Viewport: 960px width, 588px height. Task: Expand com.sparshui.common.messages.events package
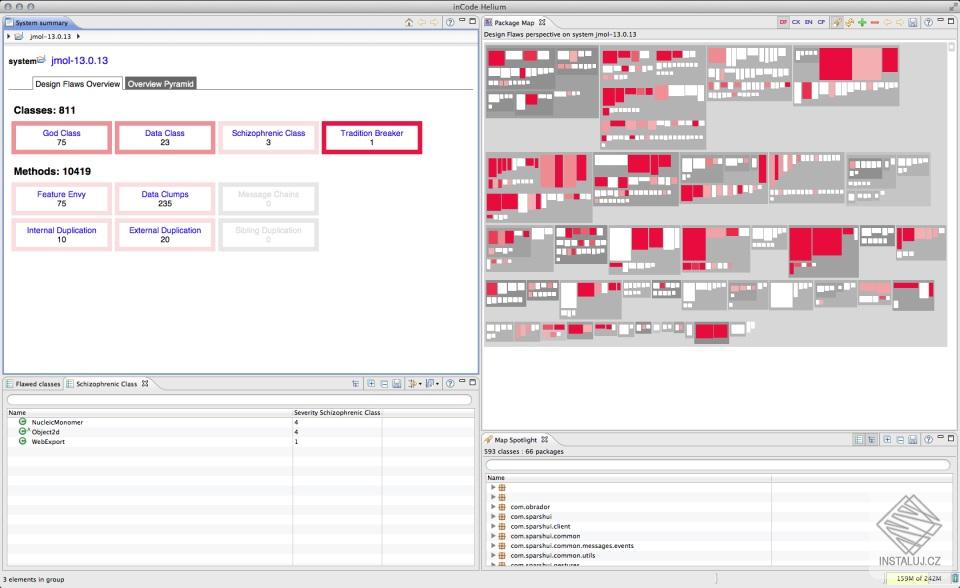tap(493, 546)
